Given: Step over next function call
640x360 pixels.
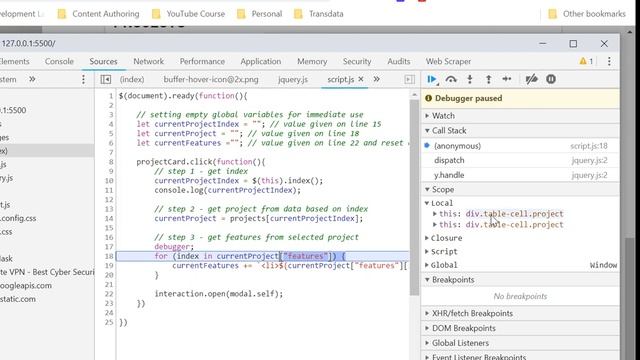Looking at the screenshot, I should click(x=451, y=79).
